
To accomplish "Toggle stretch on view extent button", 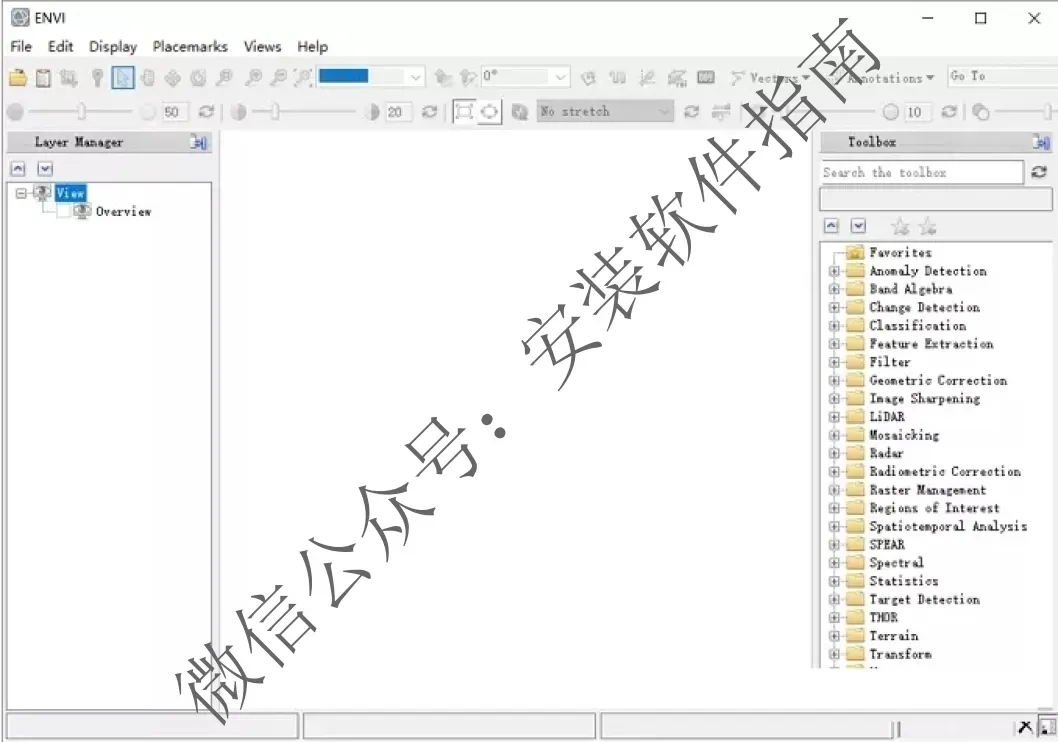I will click(464, 111).
